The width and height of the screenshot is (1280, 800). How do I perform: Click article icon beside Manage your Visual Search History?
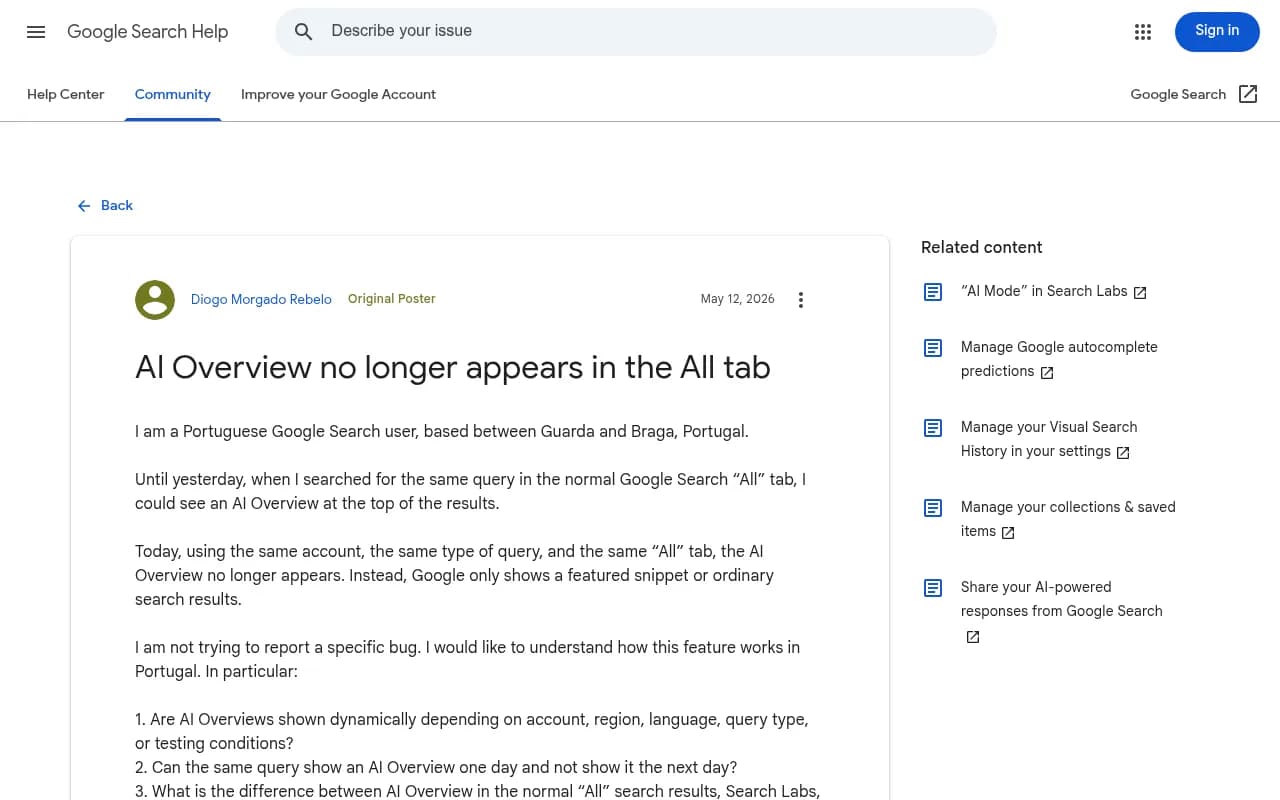click(x=933, y=428)
